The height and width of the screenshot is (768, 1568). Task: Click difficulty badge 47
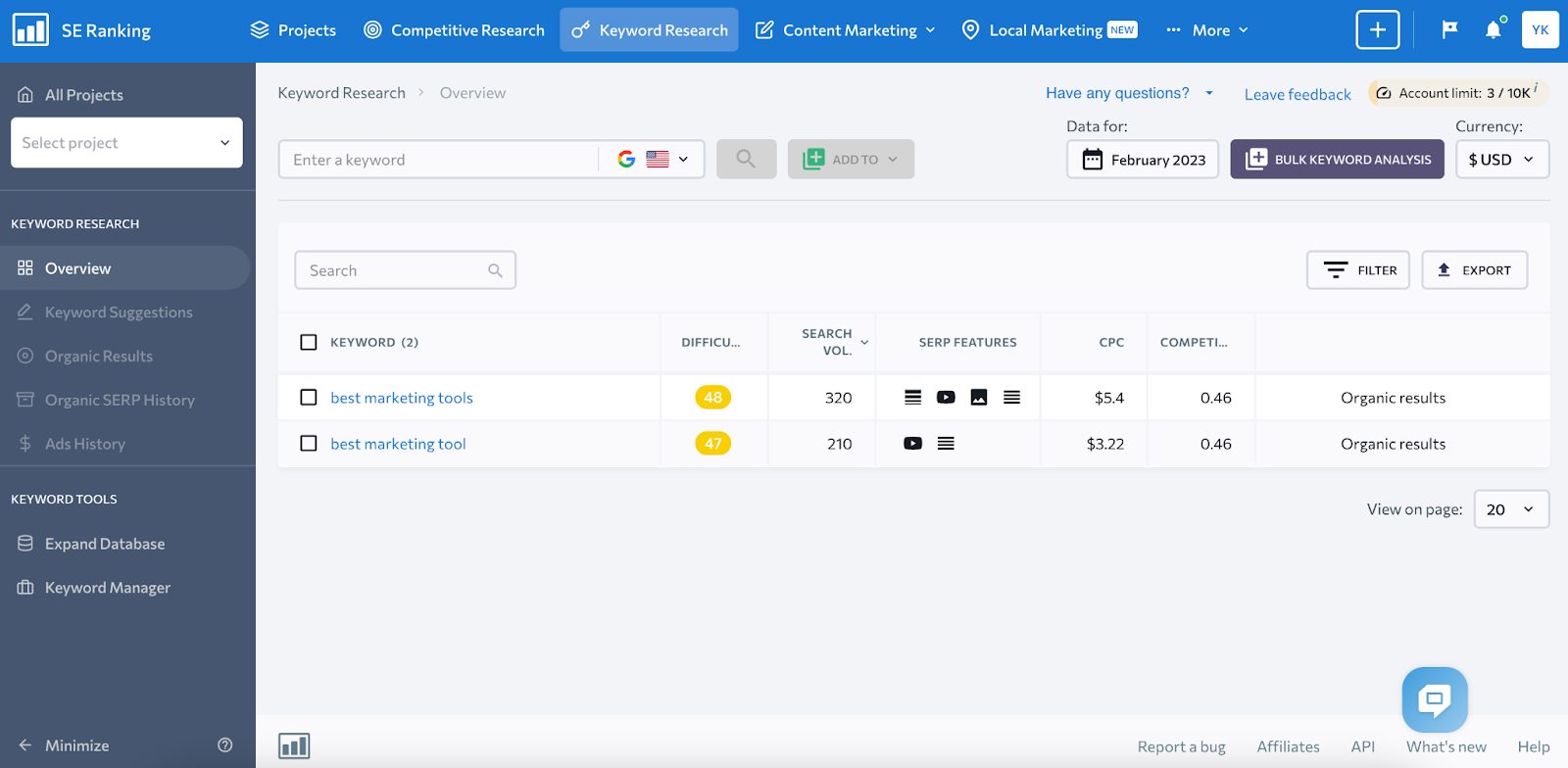[x=712, y=443]
